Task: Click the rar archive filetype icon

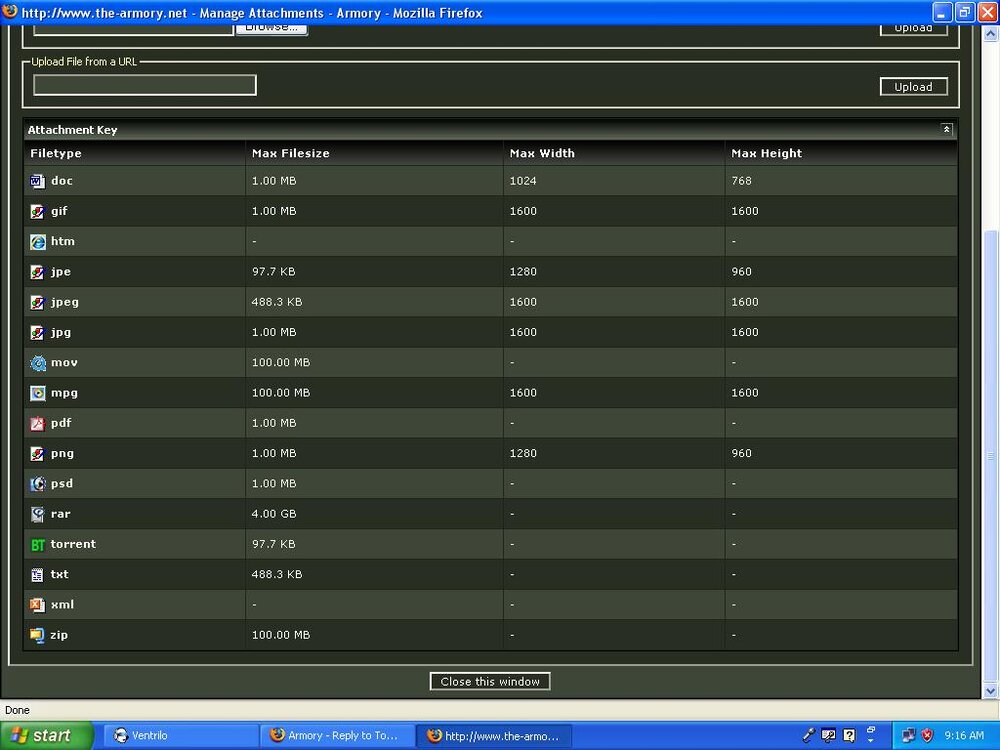Action: [38, 514]
